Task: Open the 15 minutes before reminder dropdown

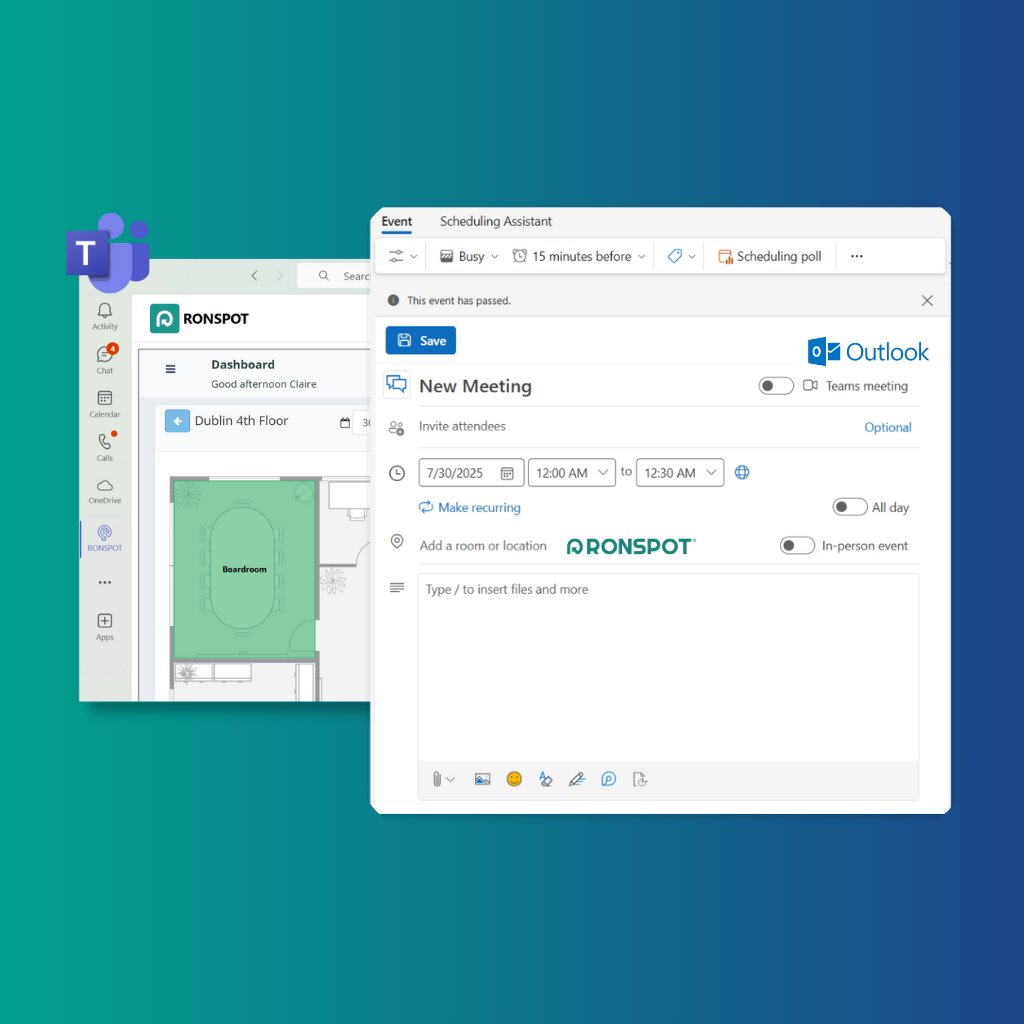Action: (579, 256)
